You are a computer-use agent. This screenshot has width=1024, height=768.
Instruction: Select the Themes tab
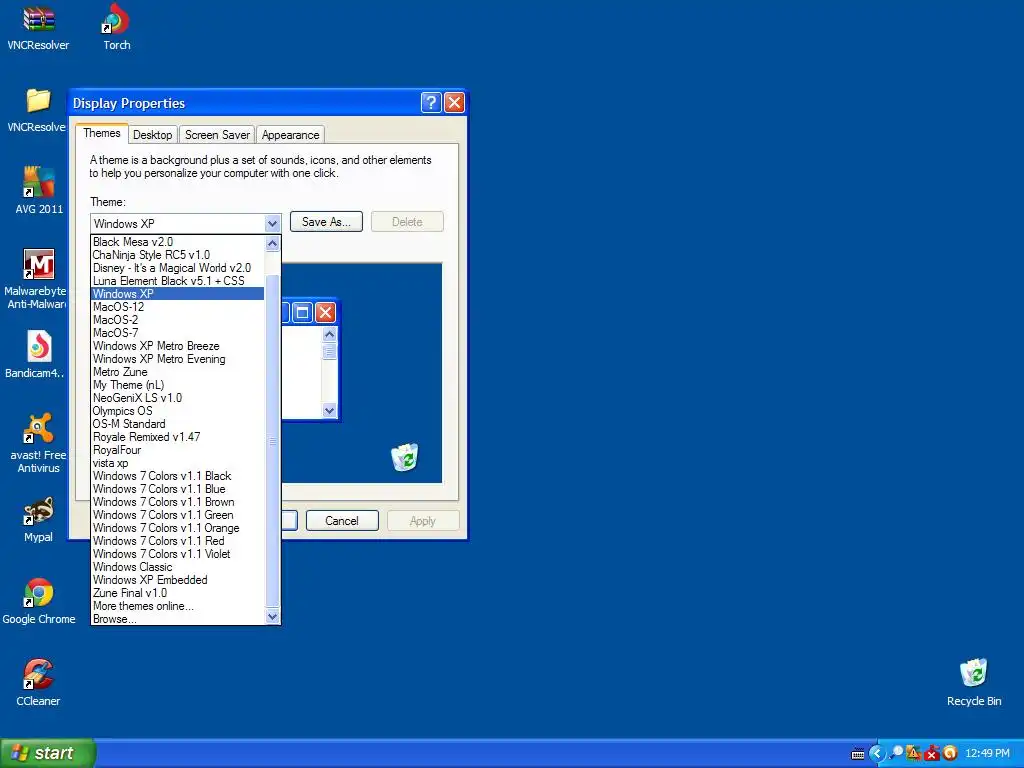[x=101, y=133]
